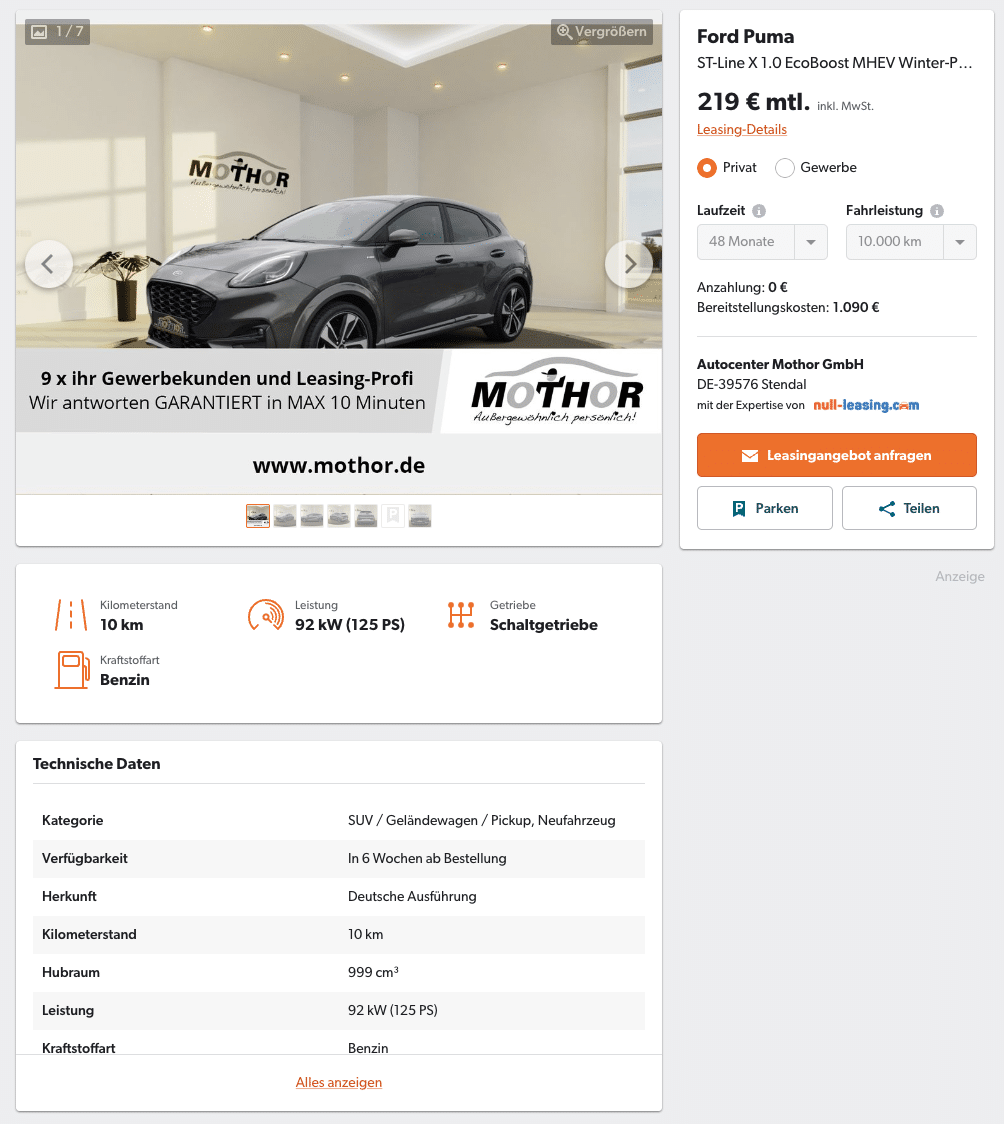
Task: Park the offer with Parken button
Action: [765, 508]
